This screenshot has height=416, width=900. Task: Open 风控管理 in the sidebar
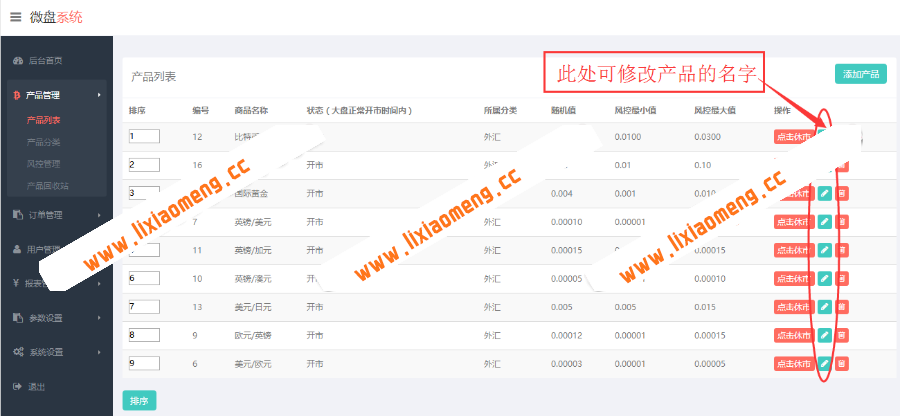(x=44, y=164)
